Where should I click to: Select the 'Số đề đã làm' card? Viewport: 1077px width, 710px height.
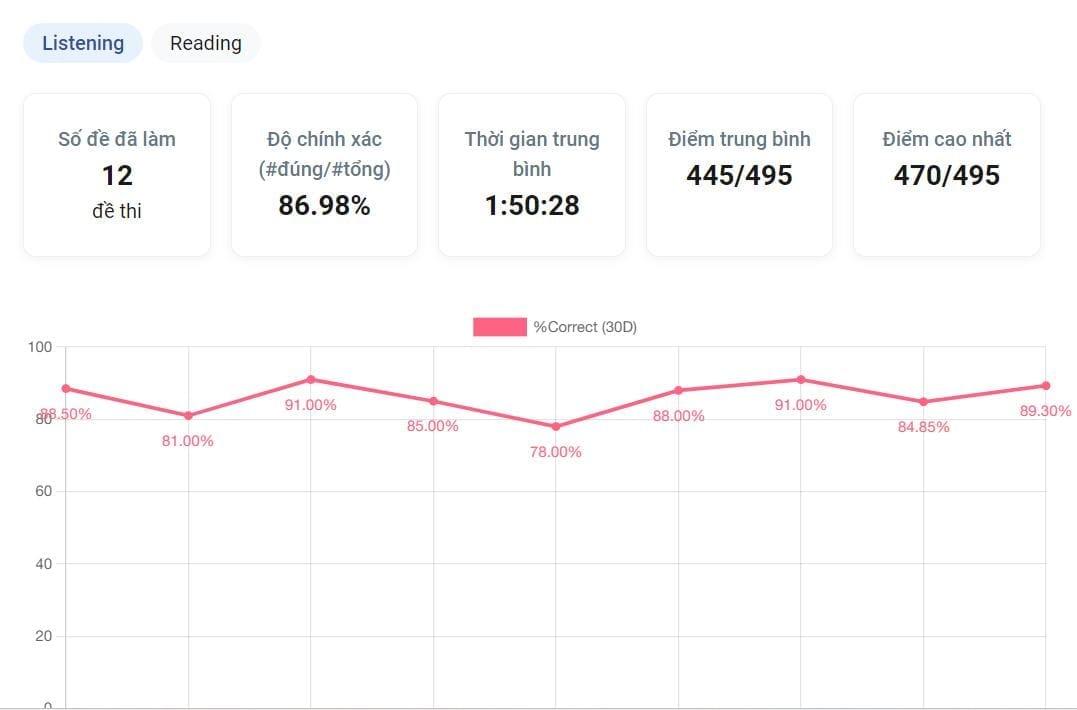click(117, 175)
